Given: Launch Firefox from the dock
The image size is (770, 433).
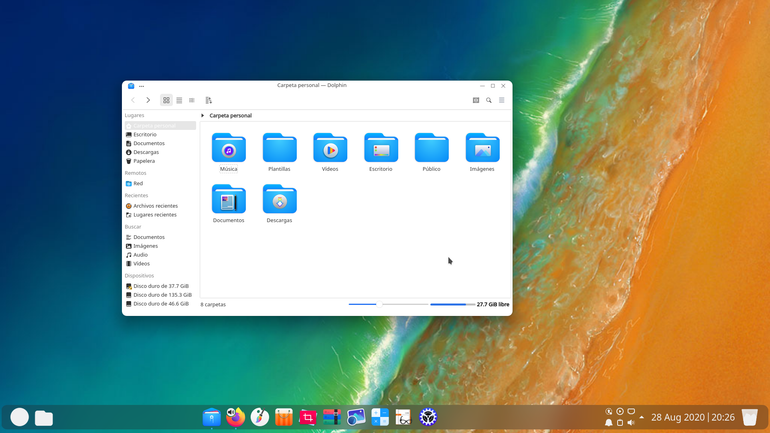Looking at the screenshot, I should pos(236,417).
